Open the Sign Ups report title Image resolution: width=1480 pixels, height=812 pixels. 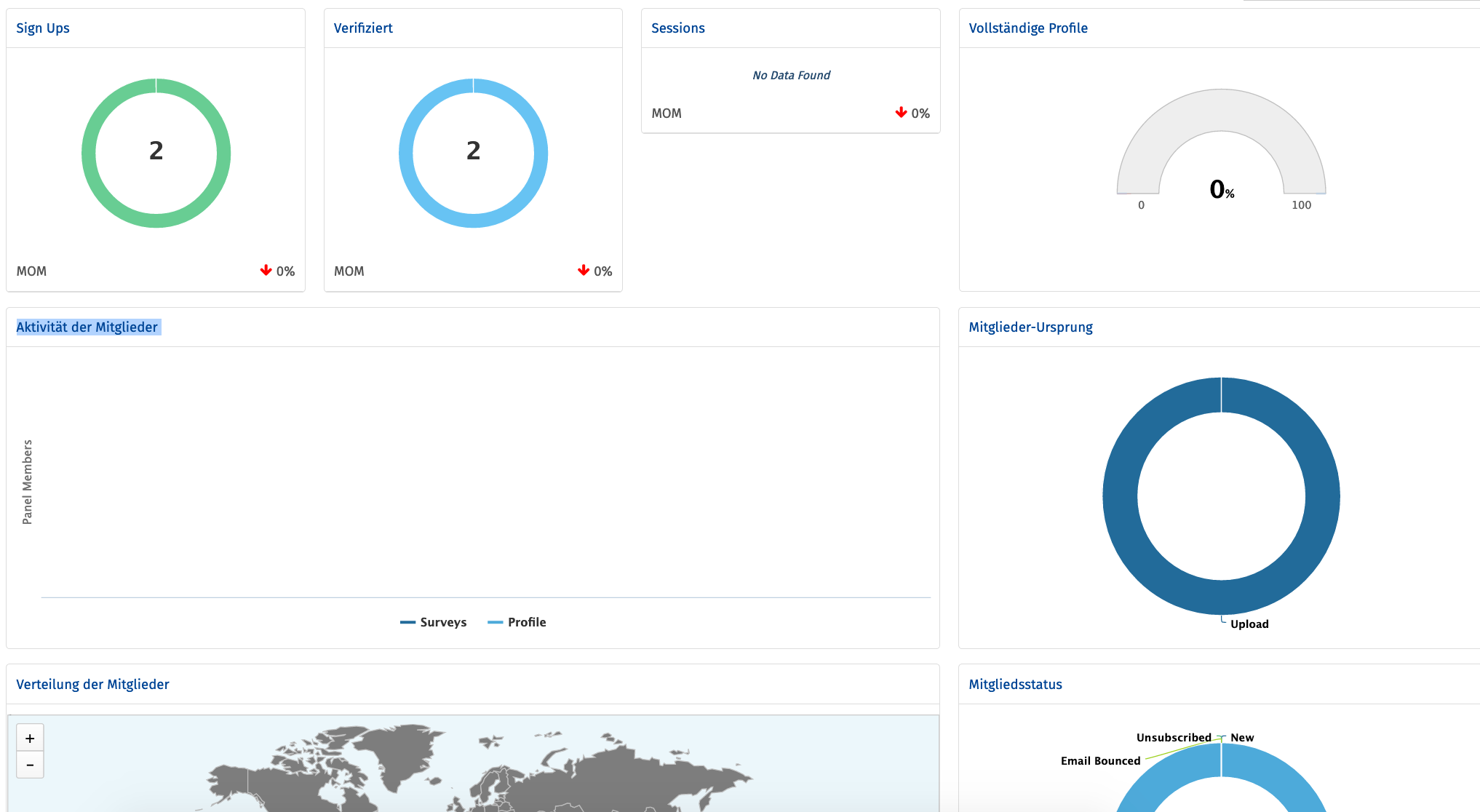point(42,28)
